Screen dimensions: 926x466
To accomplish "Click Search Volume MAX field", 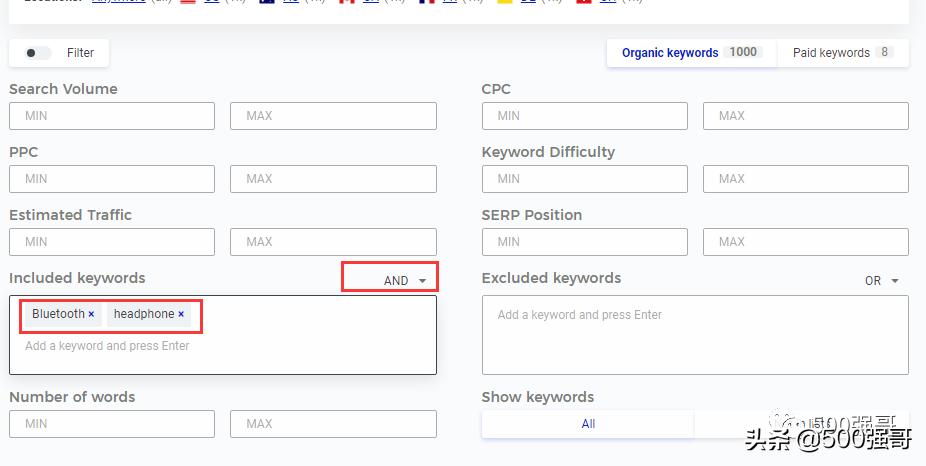I will [333, 116].
